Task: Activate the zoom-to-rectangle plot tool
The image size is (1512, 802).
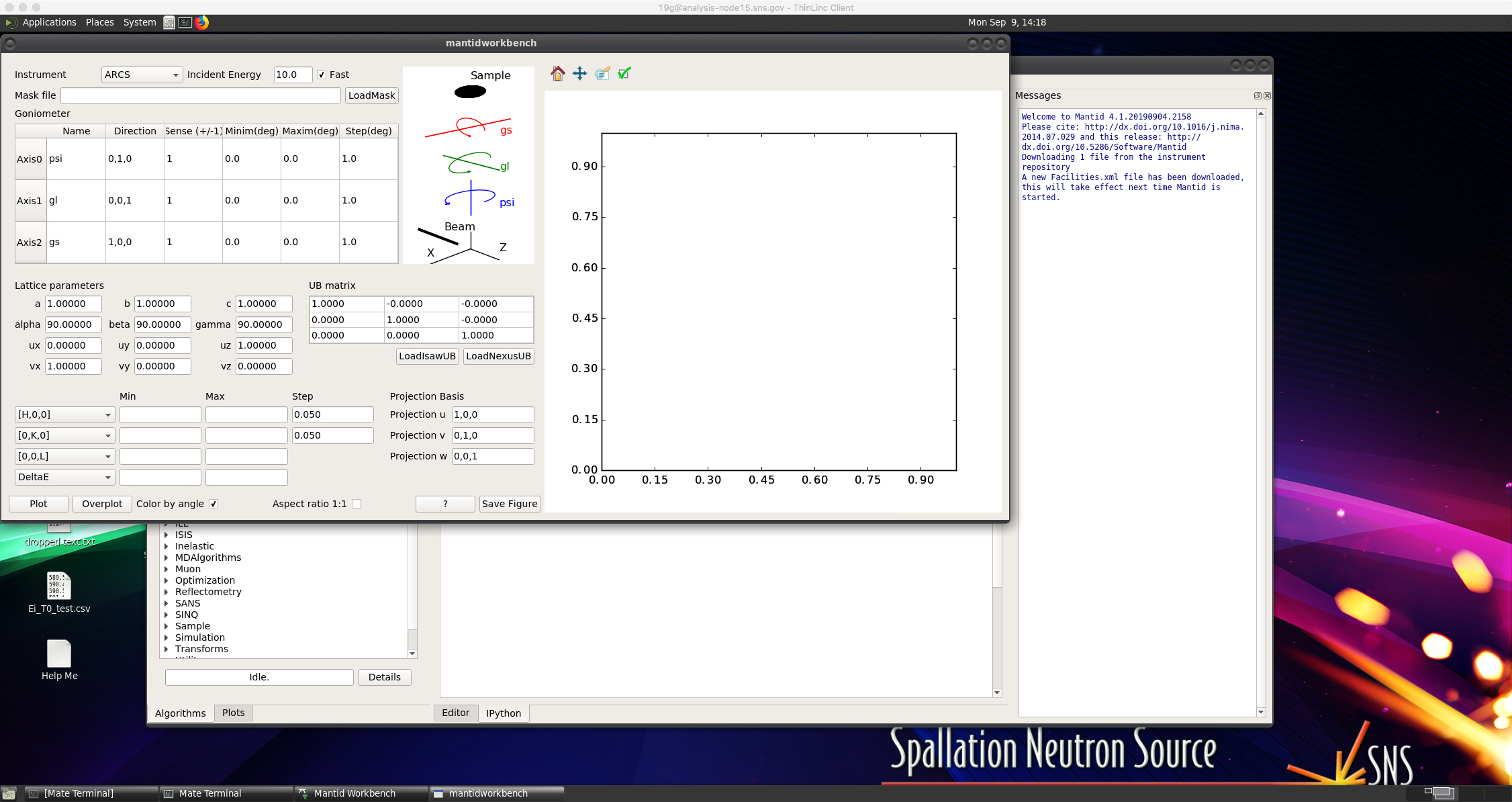Action: (602, 74)
